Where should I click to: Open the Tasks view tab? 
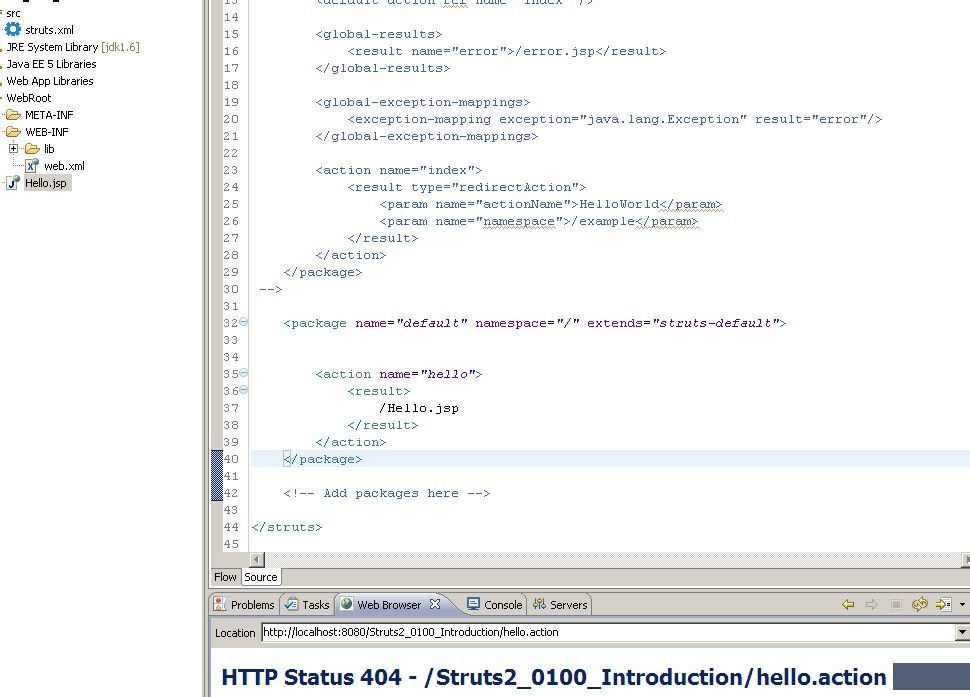point(307,604)
